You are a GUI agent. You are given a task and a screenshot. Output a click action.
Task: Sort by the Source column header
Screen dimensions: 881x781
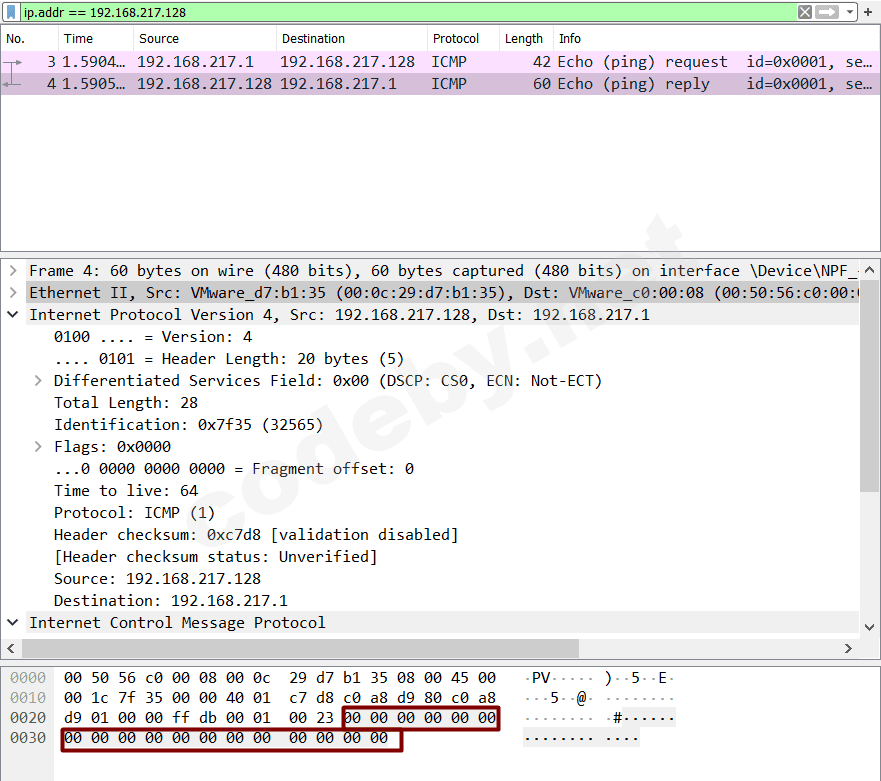click(205, 39)
